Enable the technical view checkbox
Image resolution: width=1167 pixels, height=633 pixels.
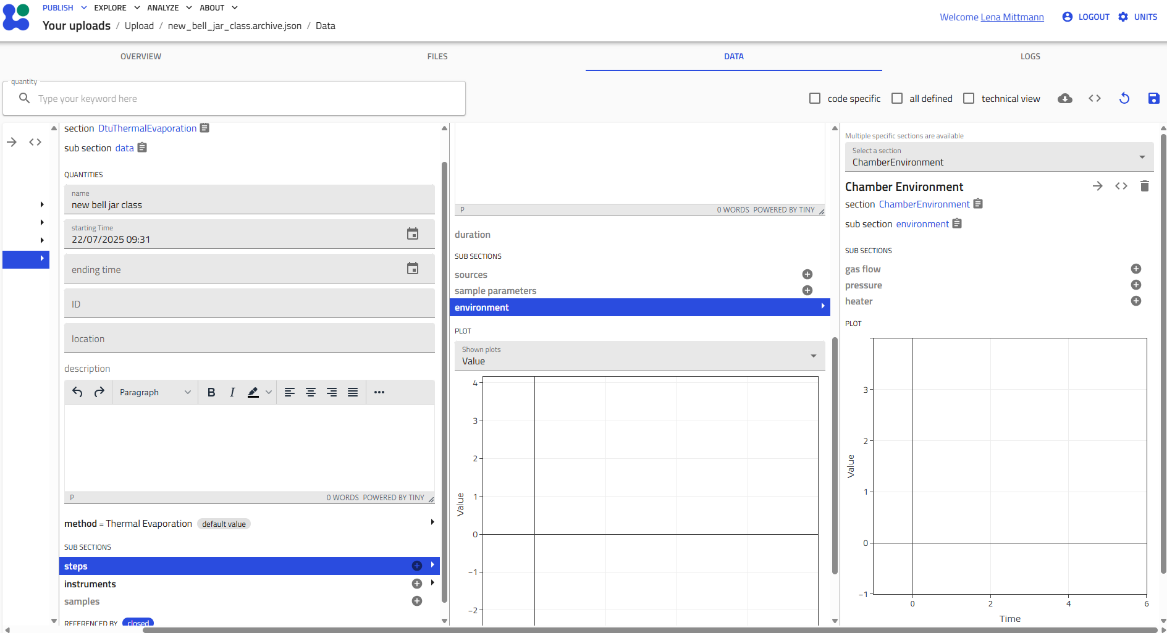pyautogui.click(x=968, y=99)
